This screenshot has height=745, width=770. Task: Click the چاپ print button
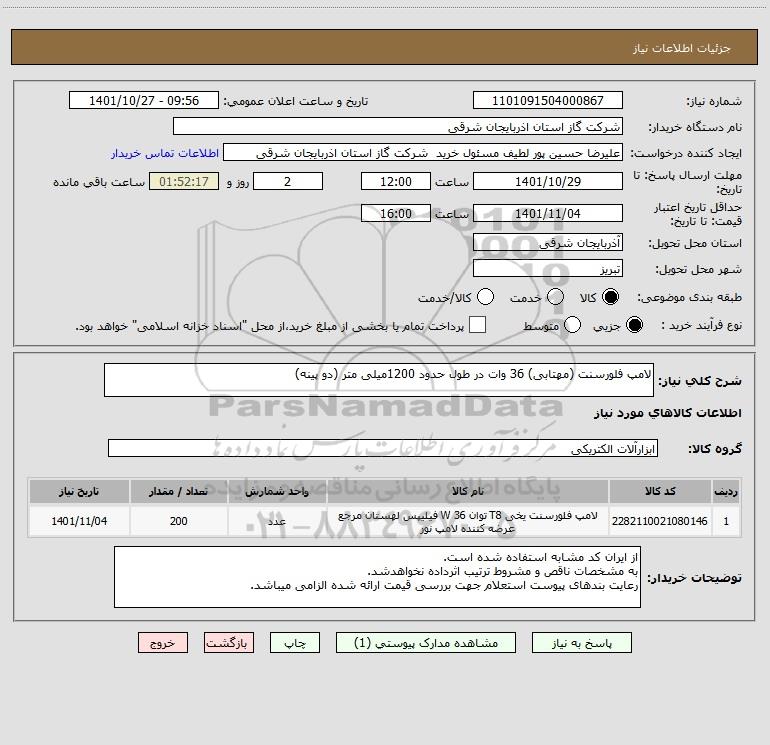[295, 643]
